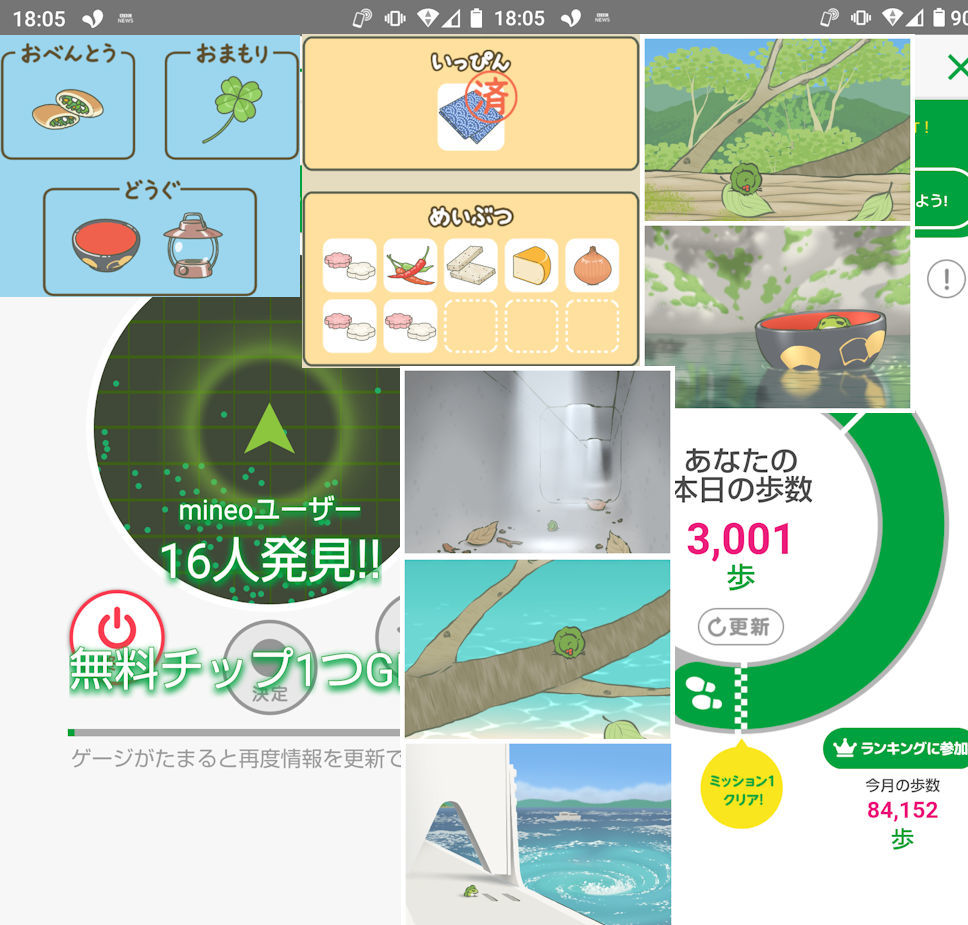View the frog in floating bowl photo
Screen dimensions: 968x925
(x=777, y=317)
